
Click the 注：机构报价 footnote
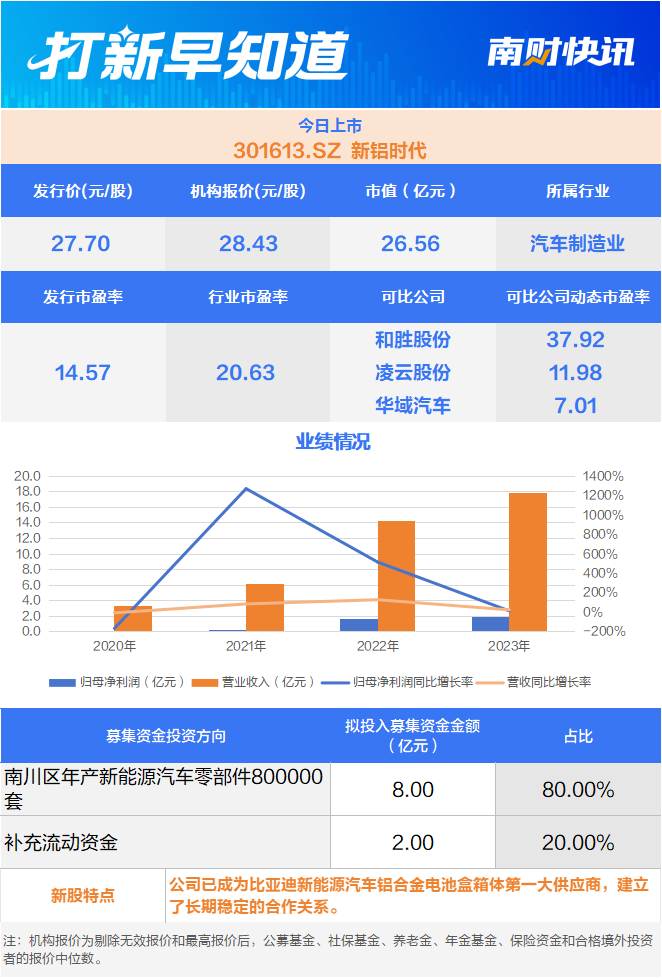327,949
